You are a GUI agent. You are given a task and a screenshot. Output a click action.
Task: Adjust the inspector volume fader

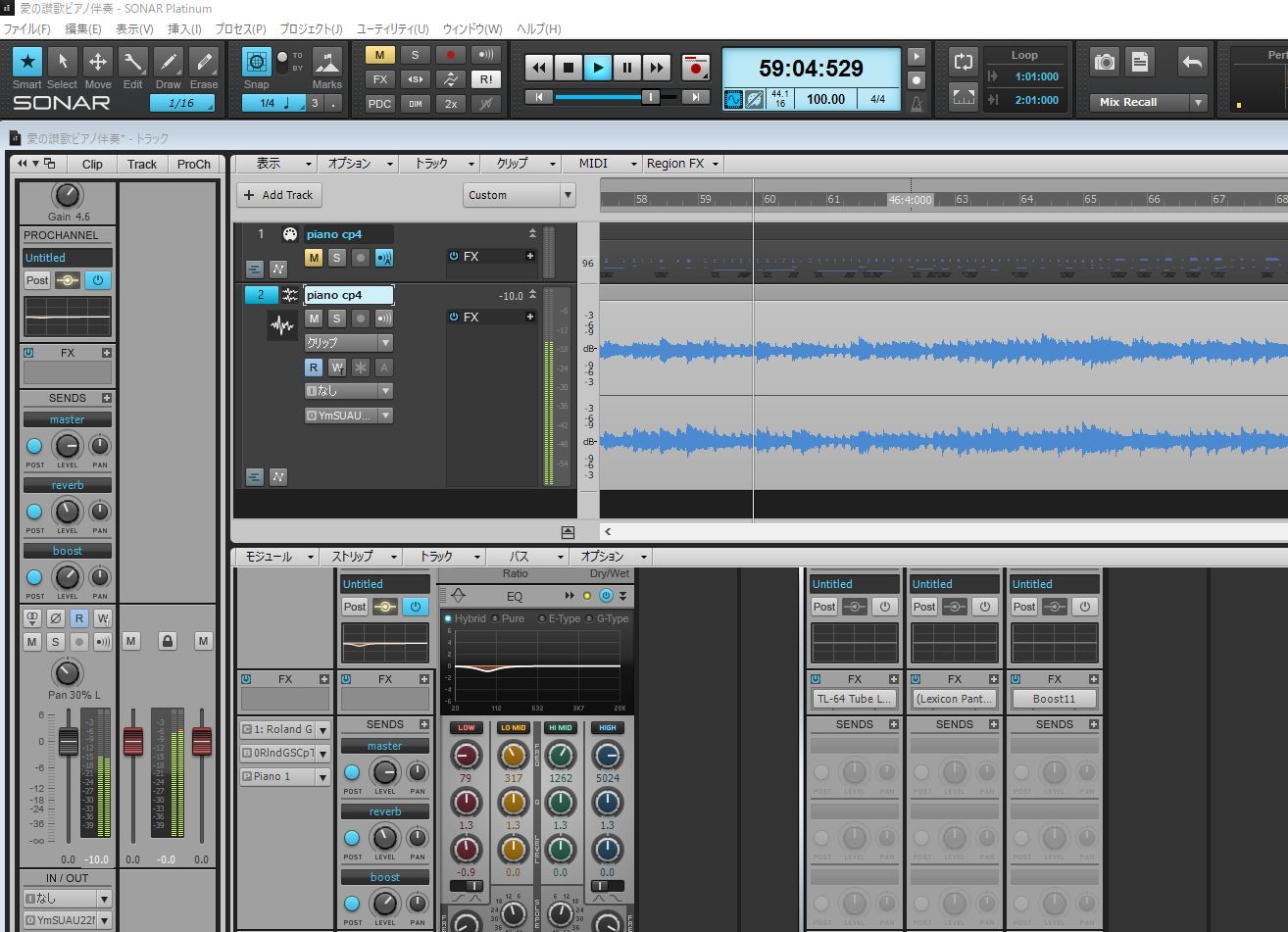(68, 742)
